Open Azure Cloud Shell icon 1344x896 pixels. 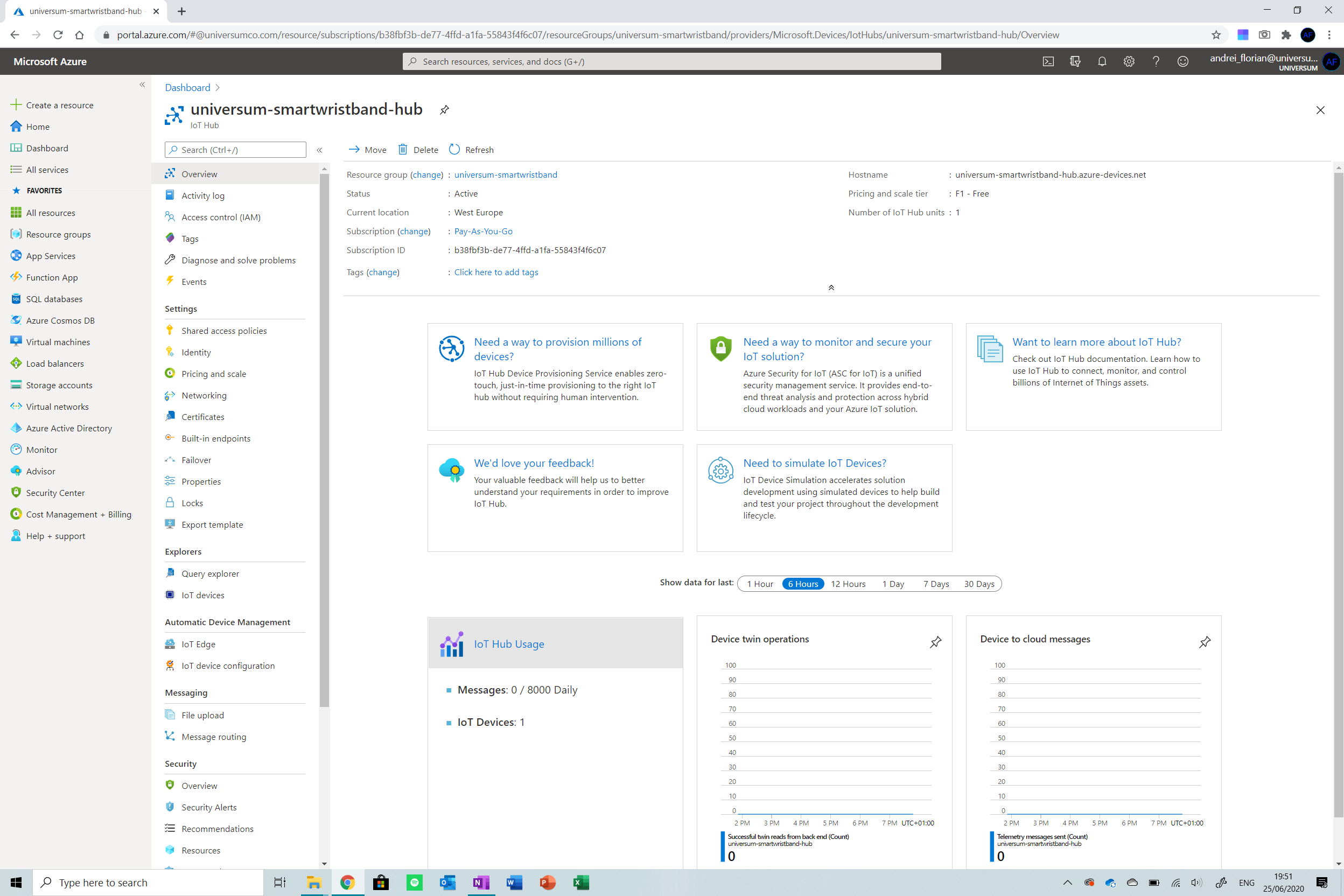click(1048, 61)
